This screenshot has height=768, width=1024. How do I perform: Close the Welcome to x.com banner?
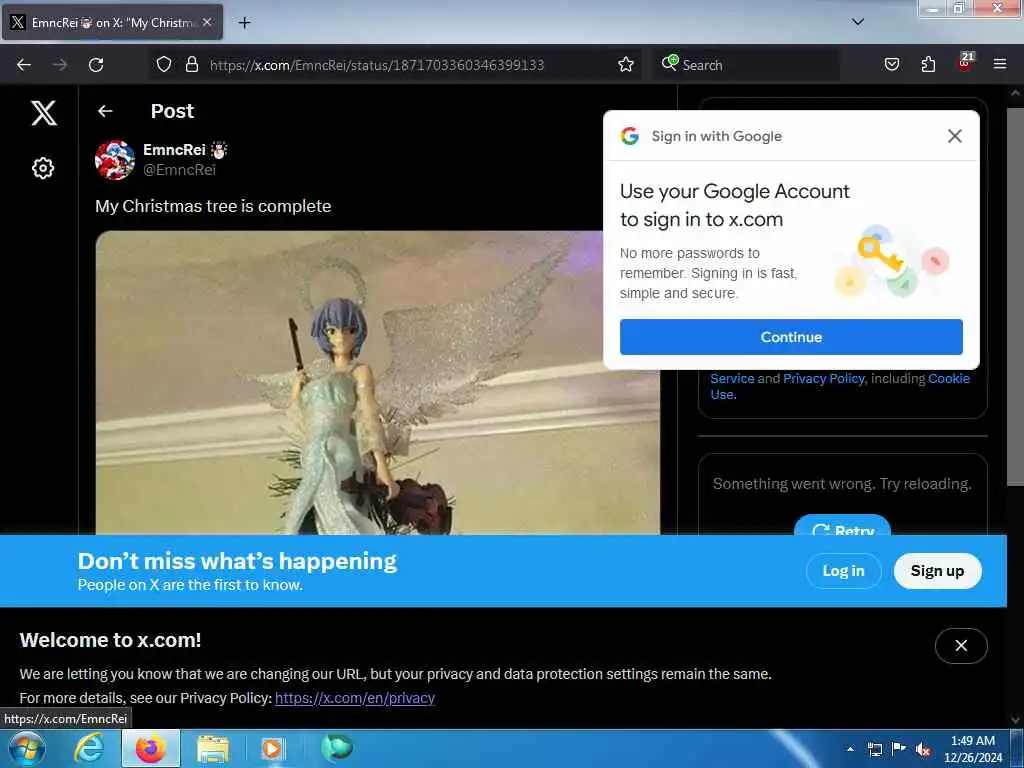tap(961, 645)
